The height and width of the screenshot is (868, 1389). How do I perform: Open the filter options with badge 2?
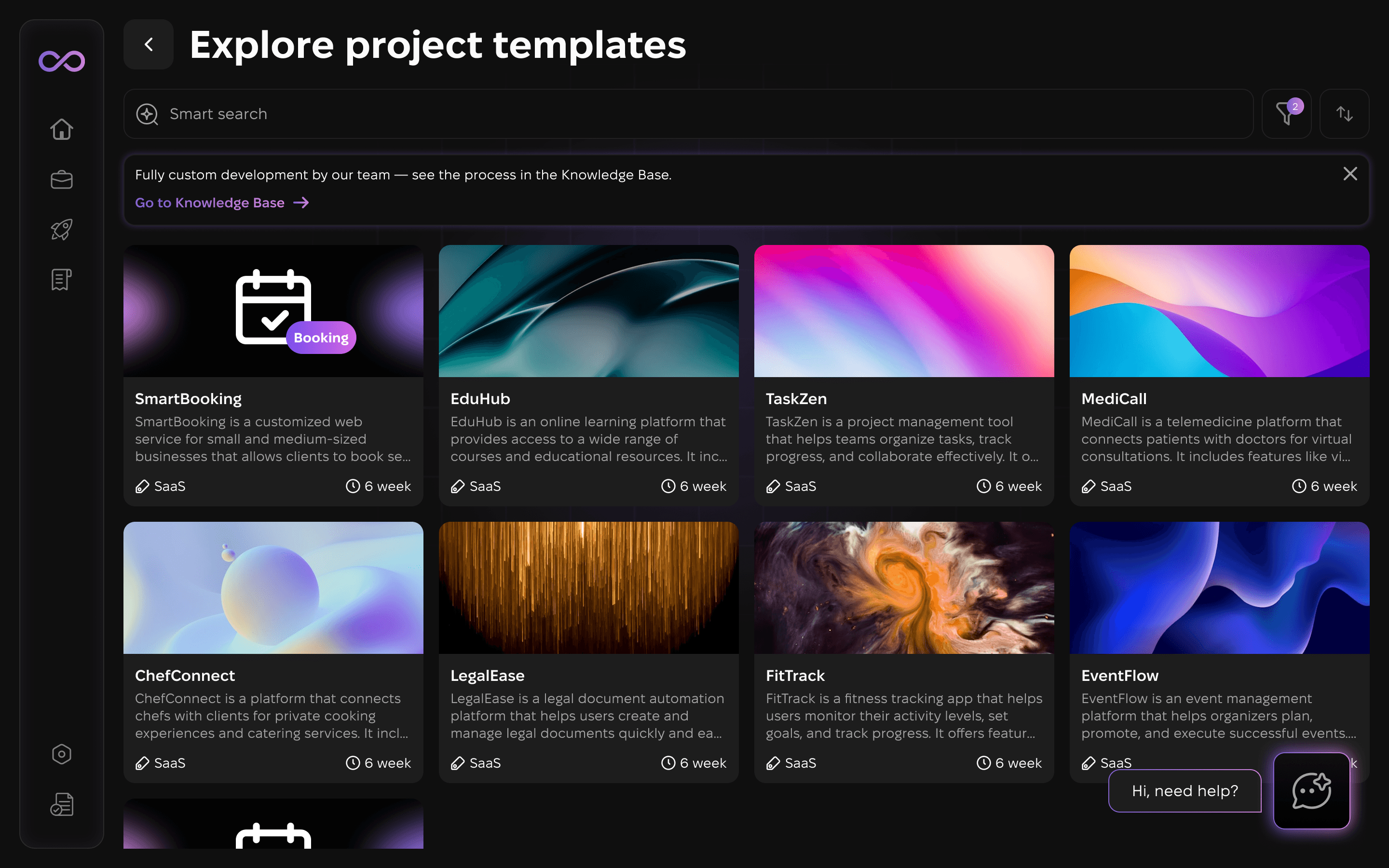coord(1286,114)
